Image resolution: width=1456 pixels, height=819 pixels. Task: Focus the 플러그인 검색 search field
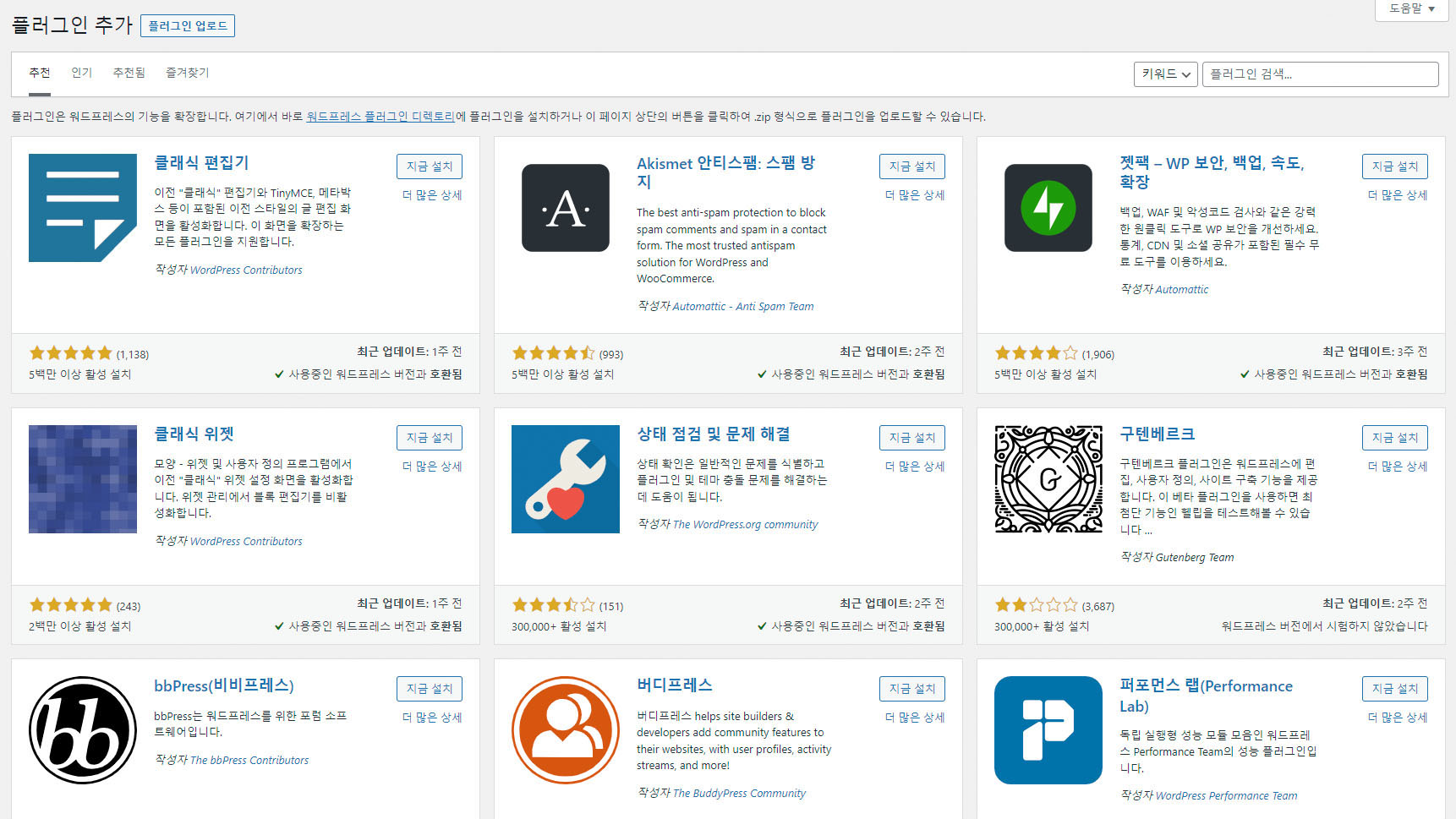tap(1320, 74)
